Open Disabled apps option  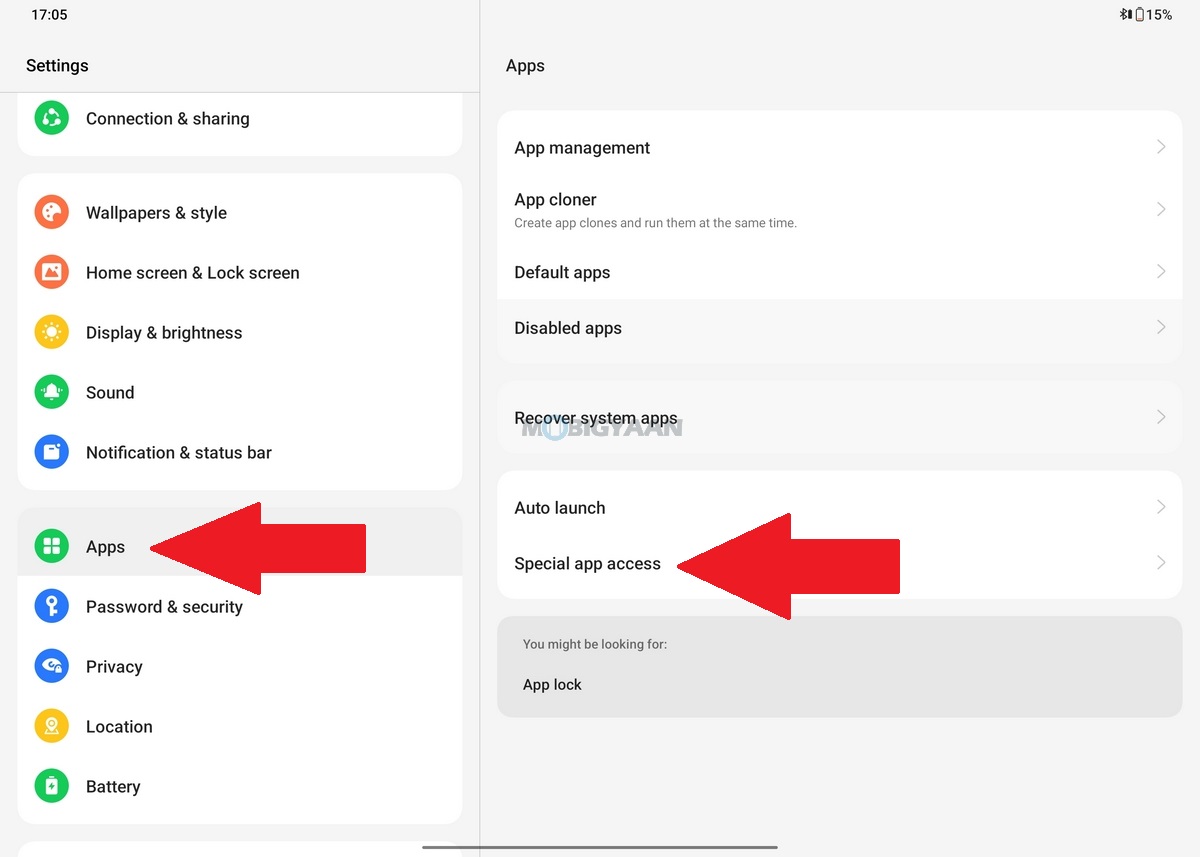(x=840, y=328)
